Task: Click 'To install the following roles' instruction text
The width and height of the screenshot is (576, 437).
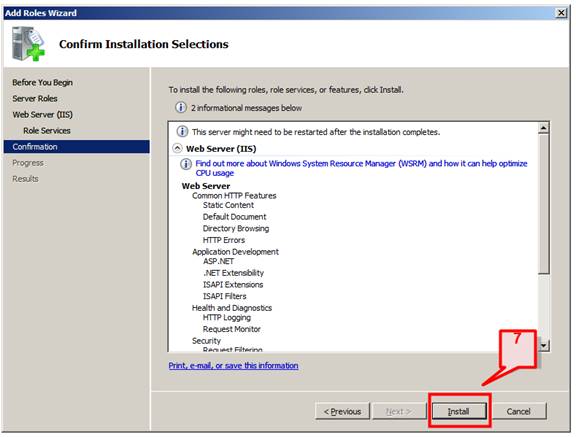Action: [286, 90]
